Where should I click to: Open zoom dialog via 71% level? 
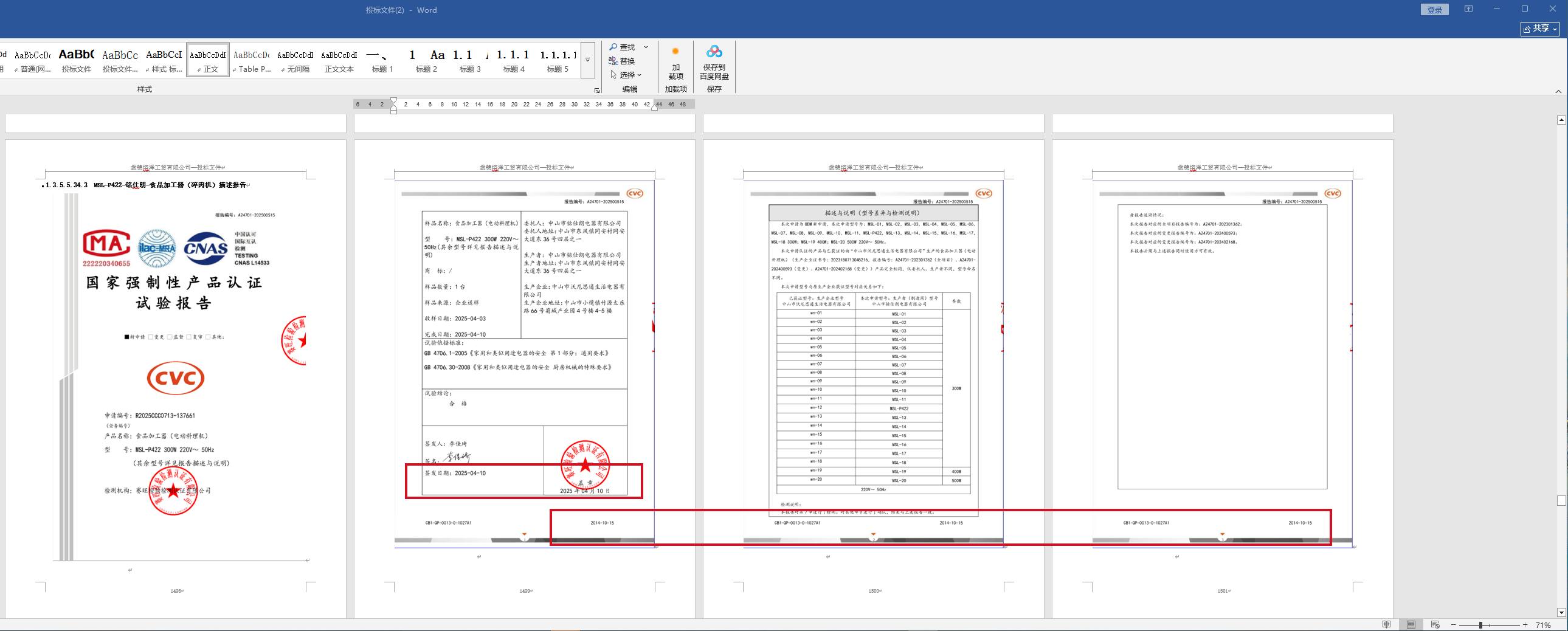[1543, 625]
